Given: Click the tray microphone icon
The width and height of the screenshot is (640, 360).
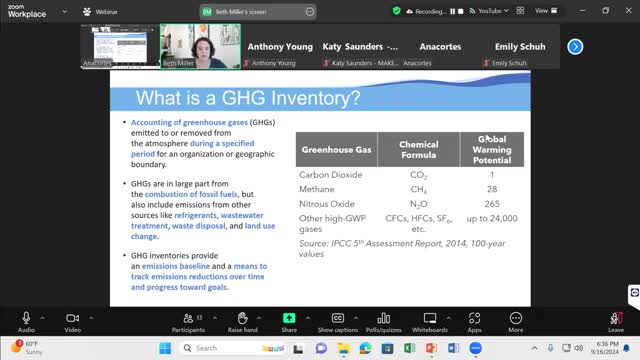Looking at the screenshot, I should (x=551, y=348).
